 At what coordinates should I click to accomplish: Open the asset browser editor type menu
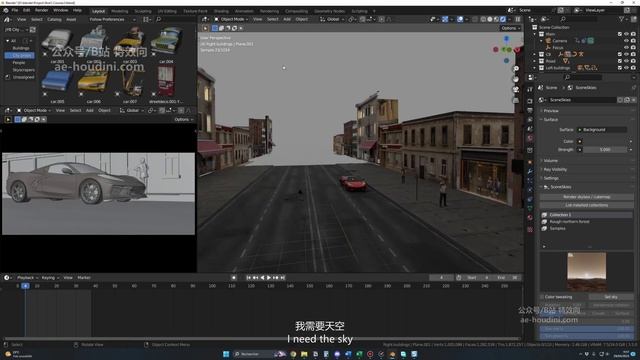tap(7, 19)
